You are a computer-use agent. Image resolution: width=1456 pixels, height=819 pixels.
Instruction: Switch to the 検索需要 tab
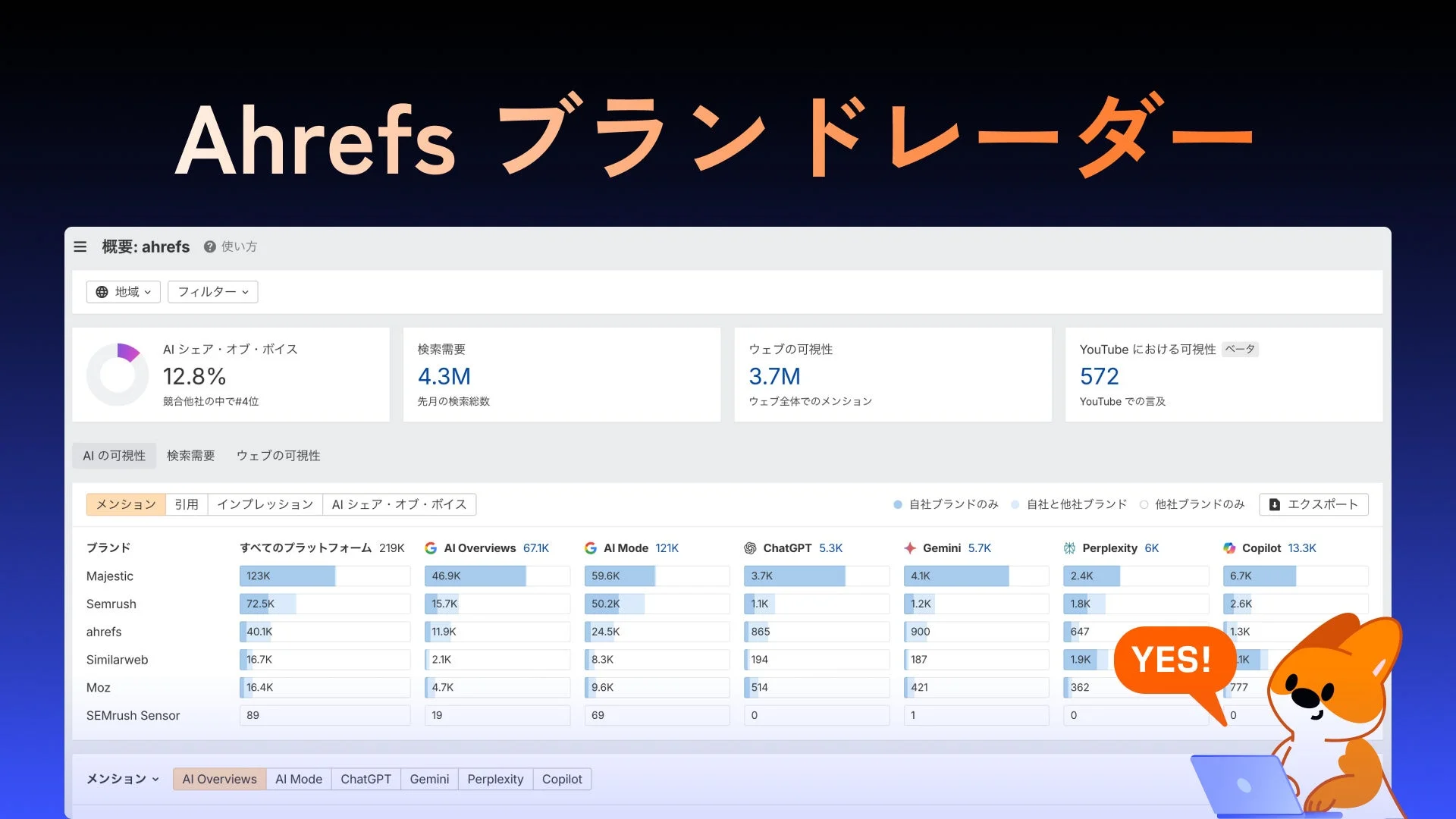190,455
